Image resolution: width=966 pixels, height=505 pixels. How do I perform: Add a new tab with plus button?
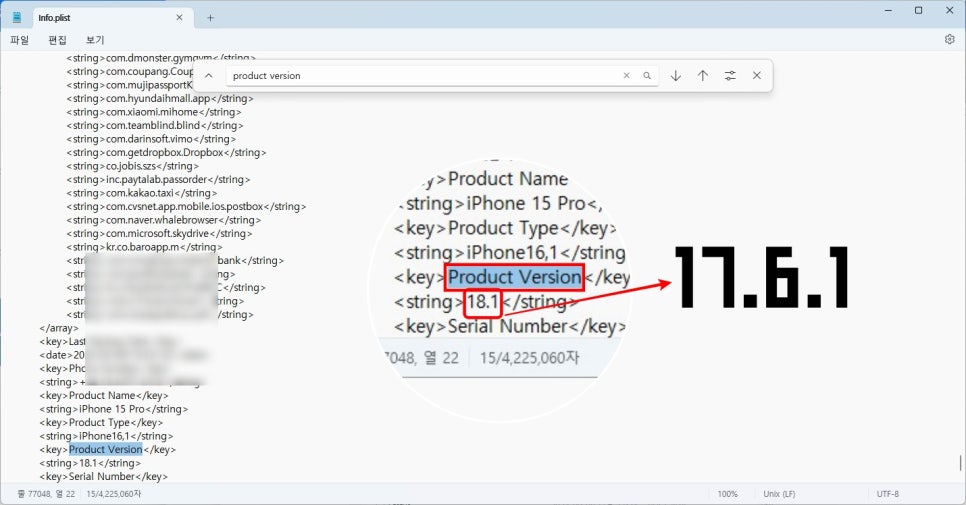(x=210, y=17)
